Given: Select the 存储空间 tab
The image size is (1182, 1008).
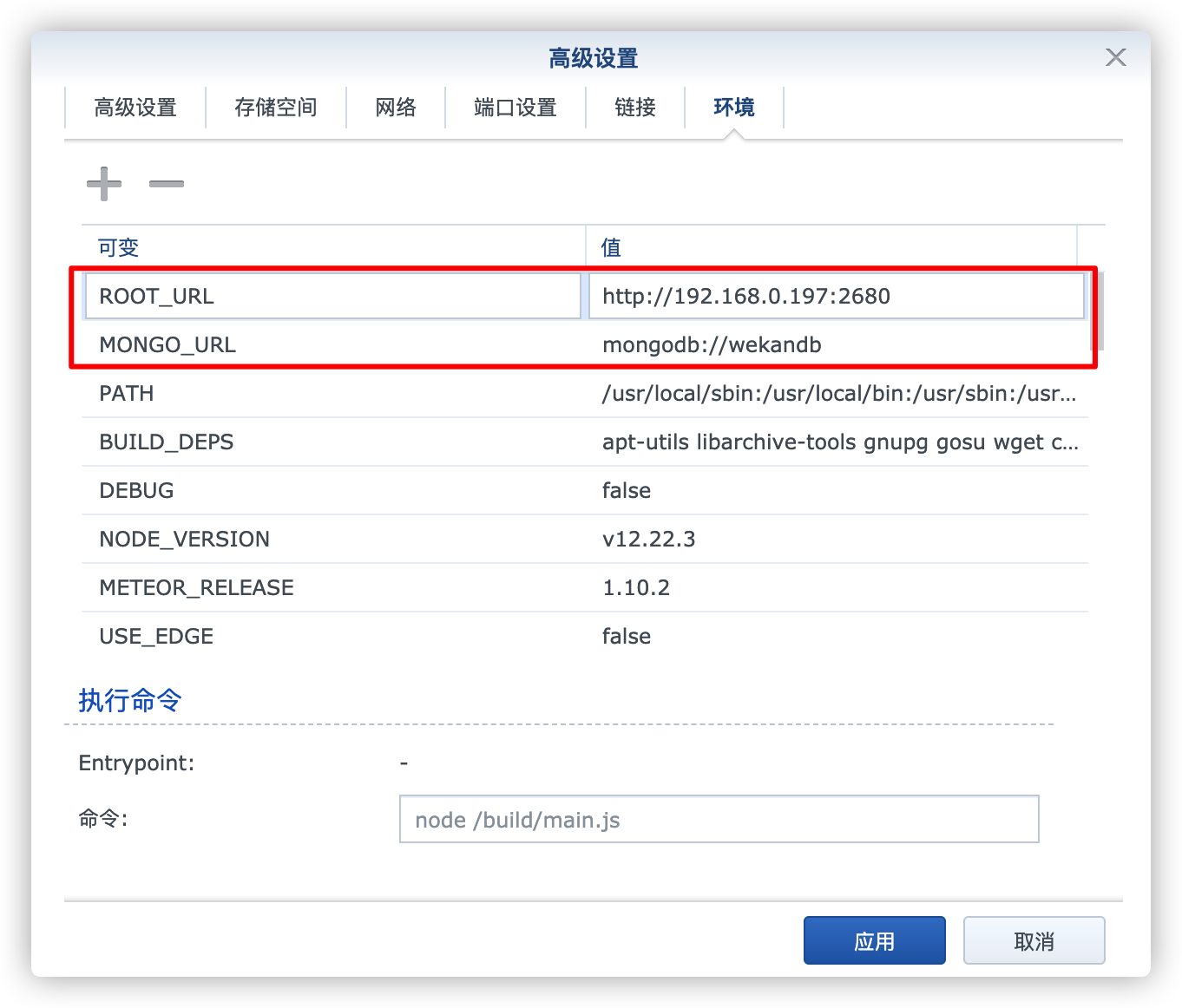Looking at the screenshot, I should pyautogui.click(x=276, y=108).
